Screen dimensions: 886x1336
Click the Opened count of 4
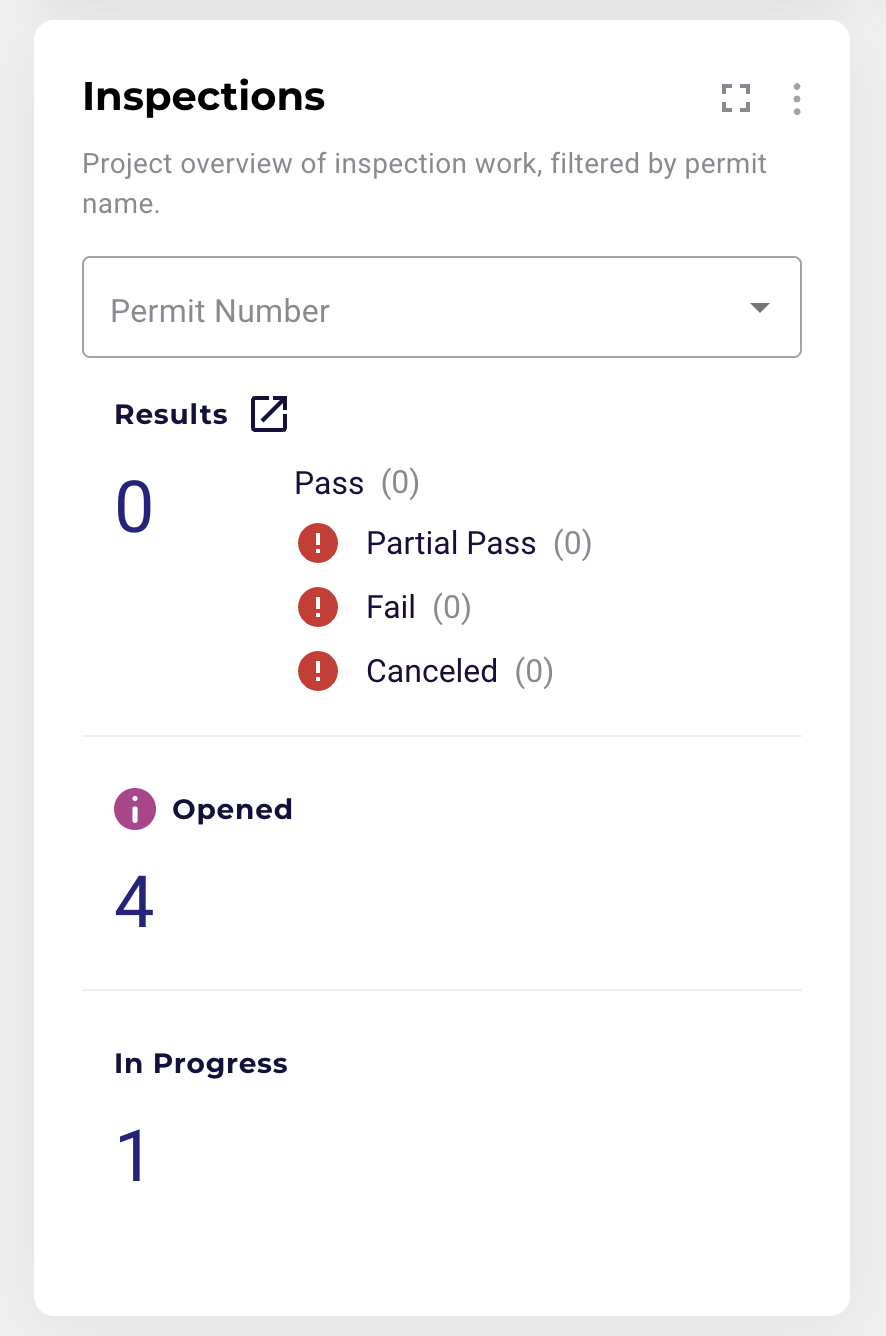[x=134, y=903]
